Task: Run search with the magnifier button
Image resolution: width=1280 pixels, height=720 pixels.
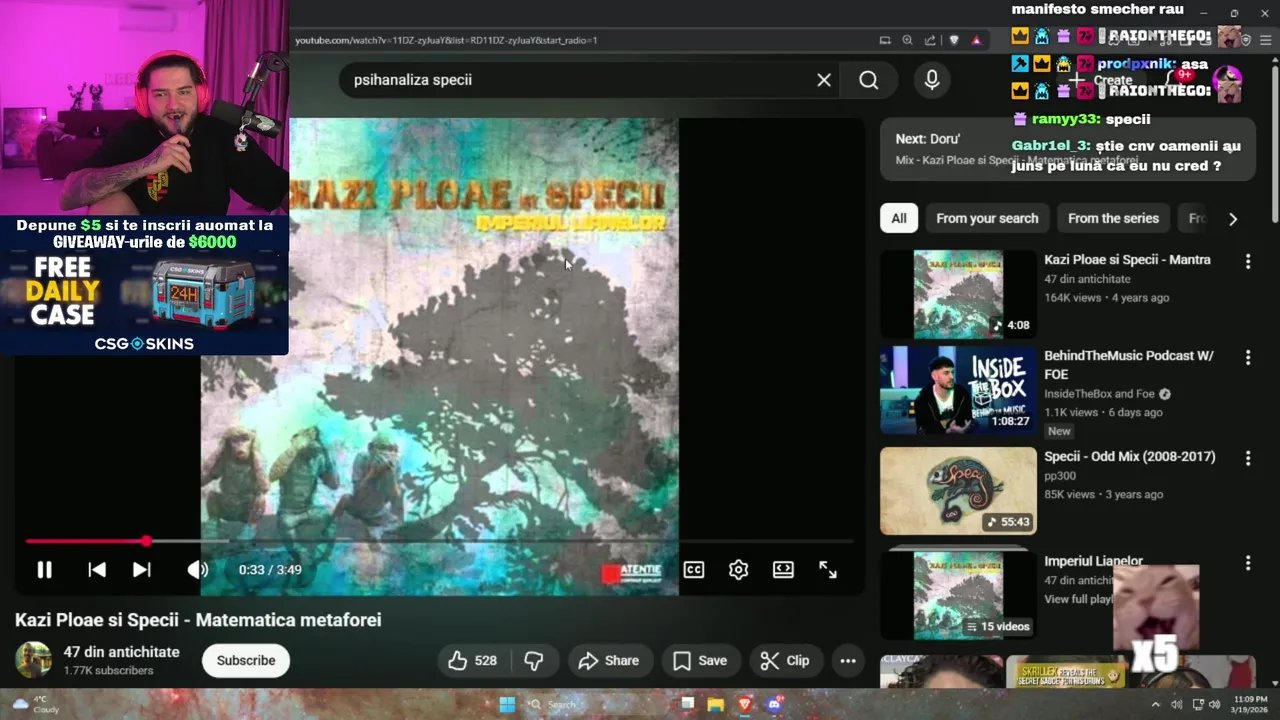Action: pos(869,80)
